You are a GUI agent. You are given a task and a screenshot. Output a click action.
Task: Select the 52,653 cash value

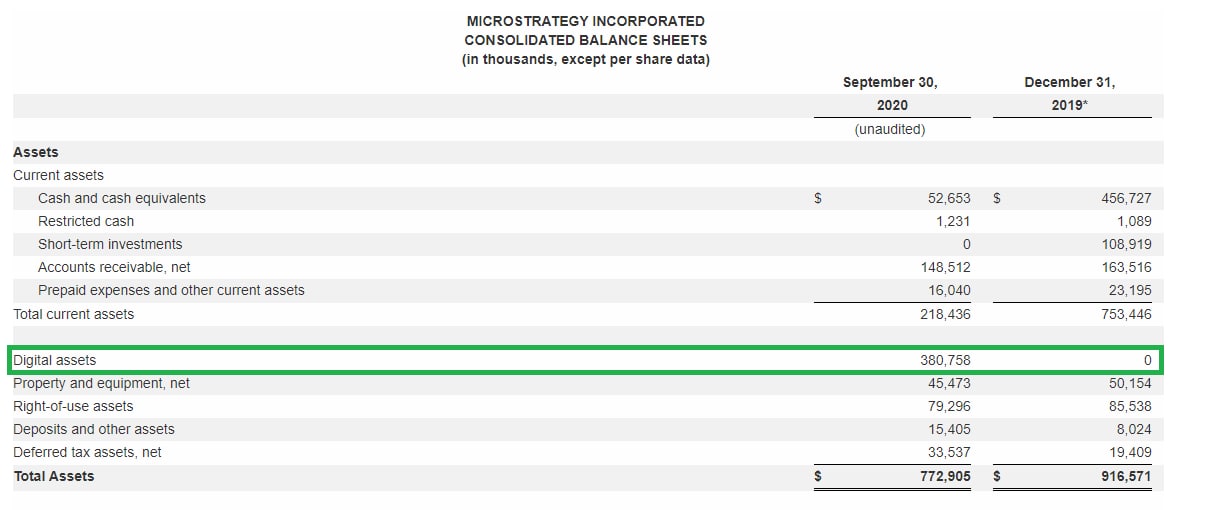tap(949, 198)
